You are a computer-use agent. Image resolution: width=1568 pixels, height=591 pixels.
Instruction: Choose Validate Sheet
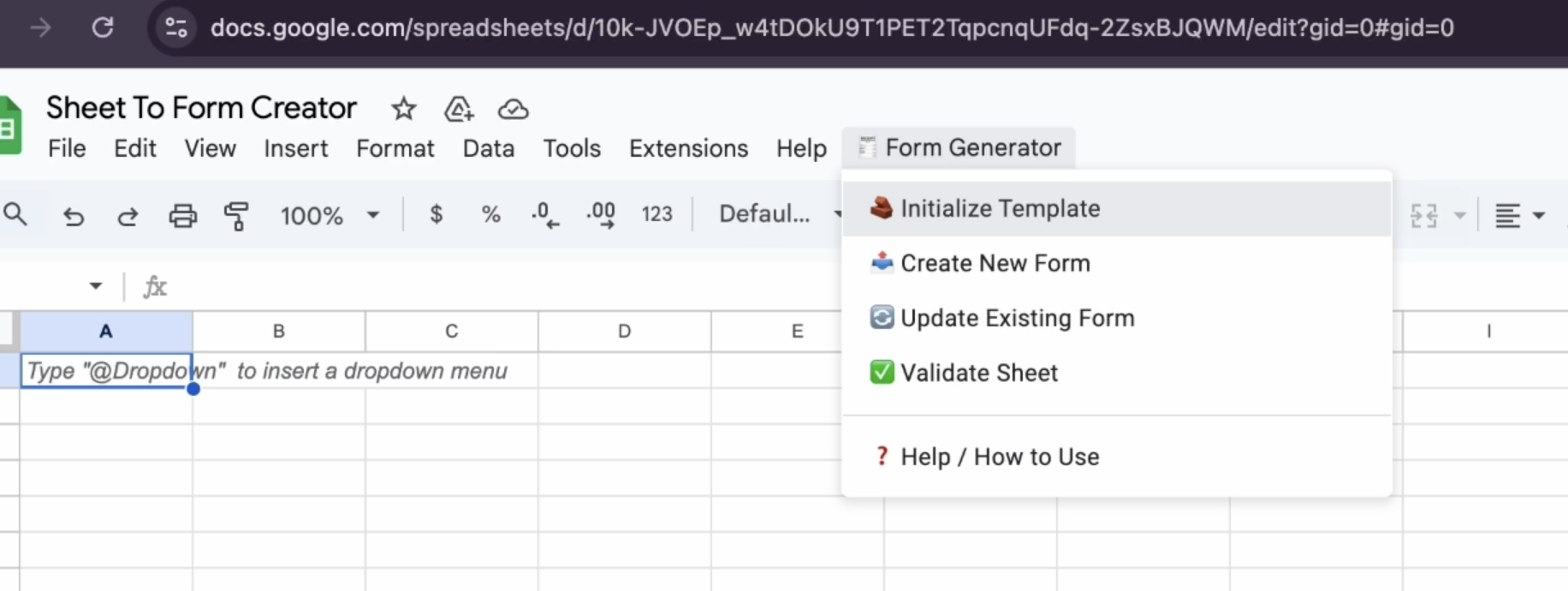tap(1117, 373)
